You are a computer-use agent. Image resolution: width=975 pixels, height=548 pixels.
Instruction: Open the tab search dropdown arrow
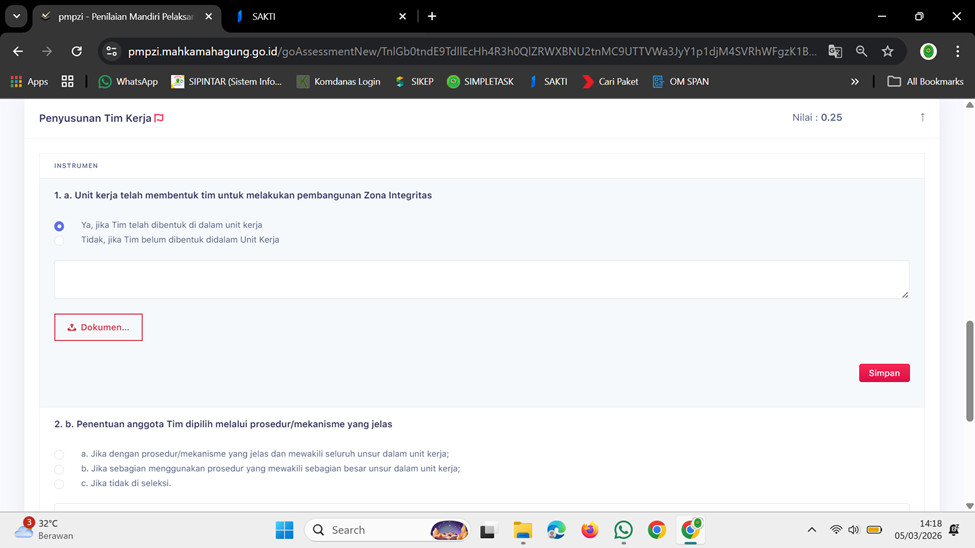tap(16, 16)
